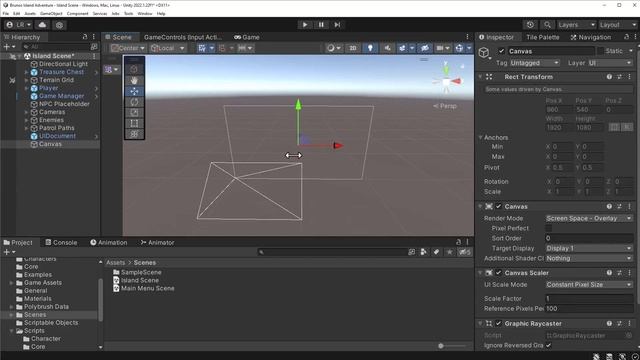
Task: Open Target Display dropdown
Action: (x=589, y=248)
